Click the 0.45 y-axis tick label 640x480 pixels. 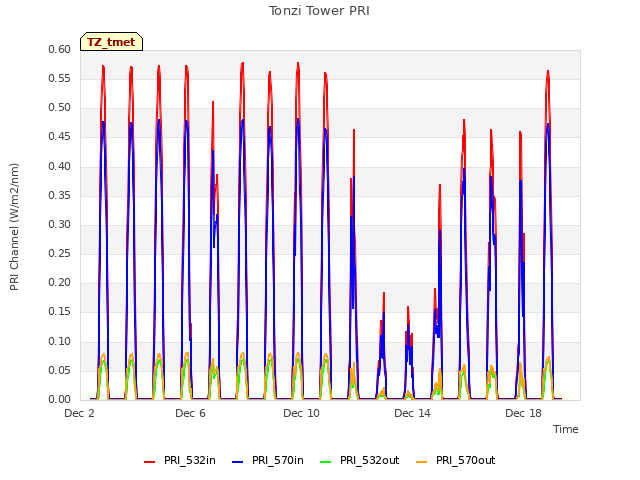60,137
